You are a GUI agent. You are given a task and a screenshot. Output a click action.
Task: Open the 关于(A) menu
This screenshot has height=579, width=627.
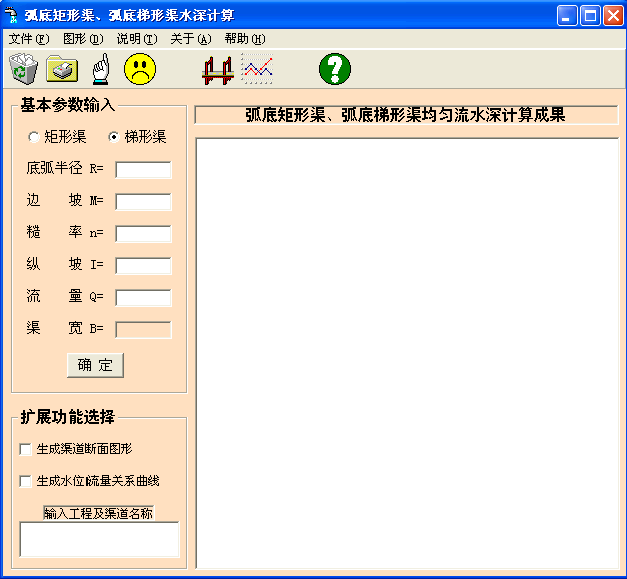click(191, 39)
